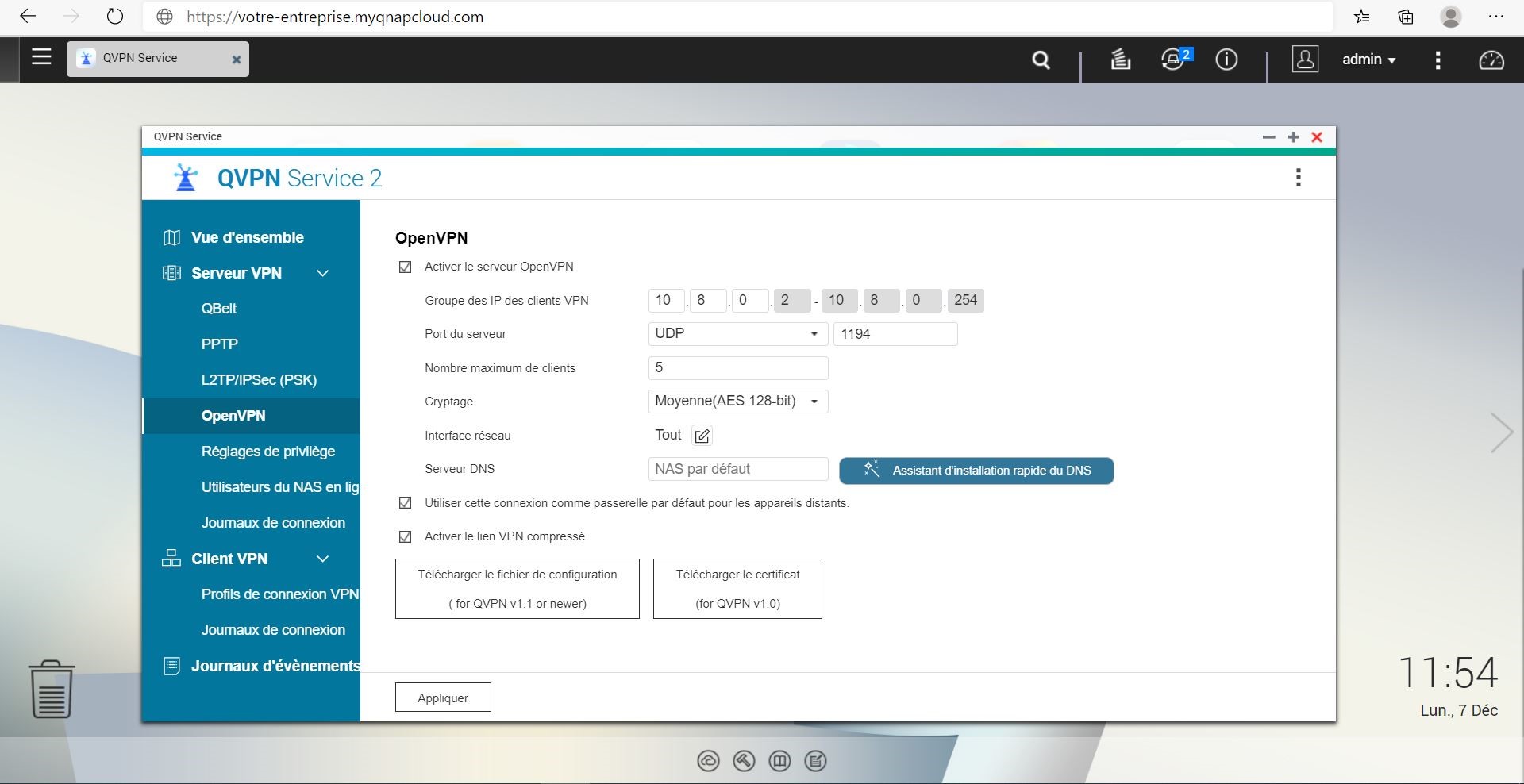The image size is (1524, 784).
Task: Click second IP octet field 8
Action: 708,300
